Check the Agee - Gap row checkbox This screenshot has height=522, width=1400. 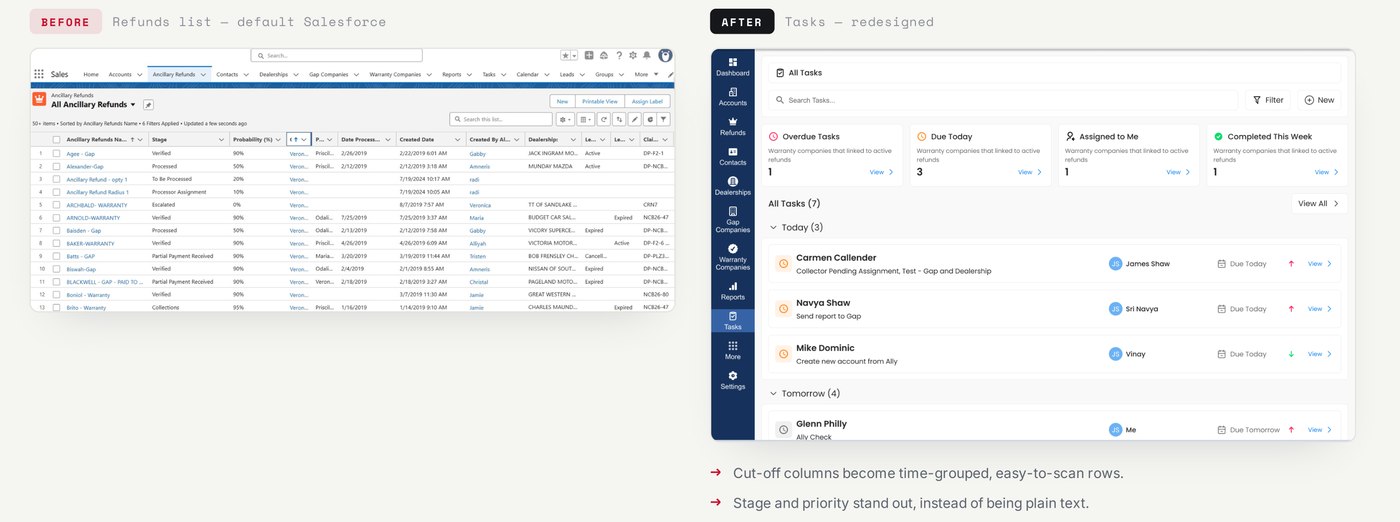tap(56, 154)
